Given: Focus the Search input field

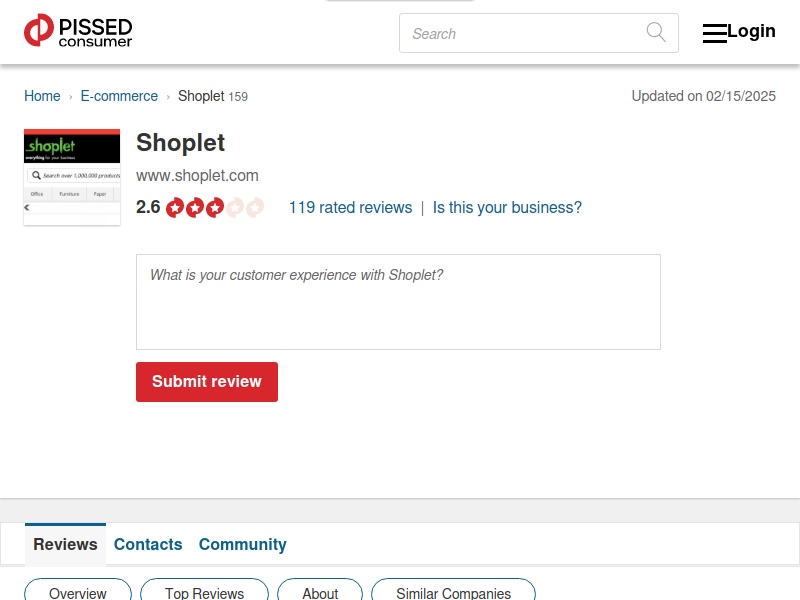Looking at the screenshot, I should click(x=520, y=33).
